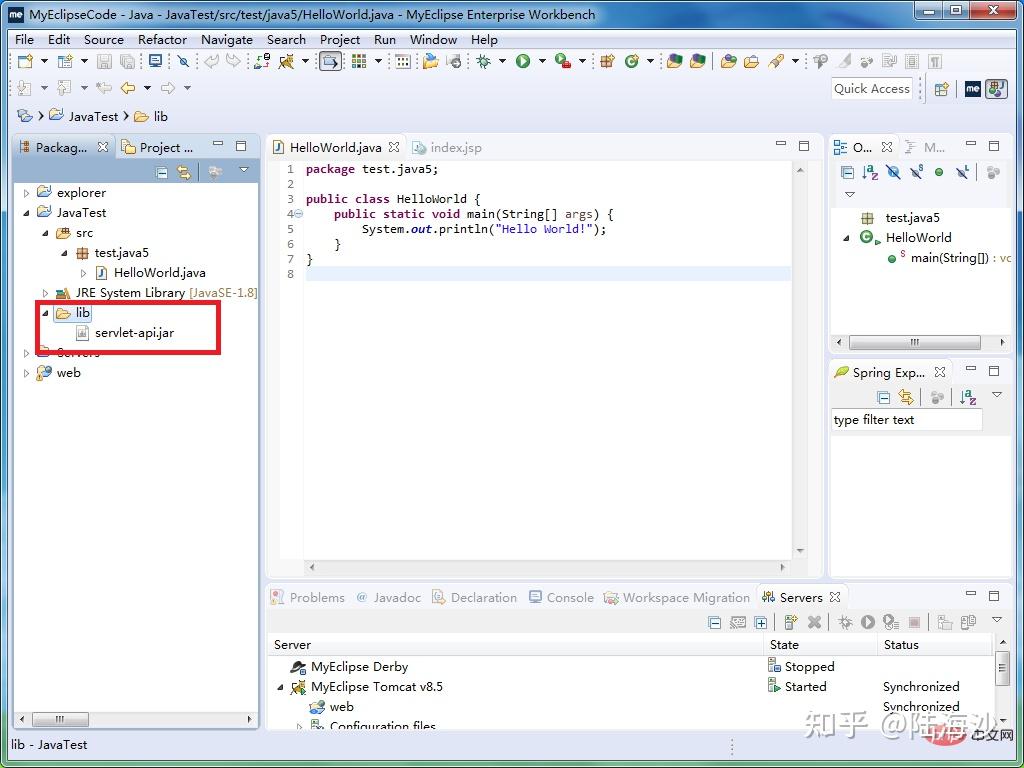Minimize the Servers bottom panel
Viewport: 1024px width, 768px height.
(x=971, y=594)
